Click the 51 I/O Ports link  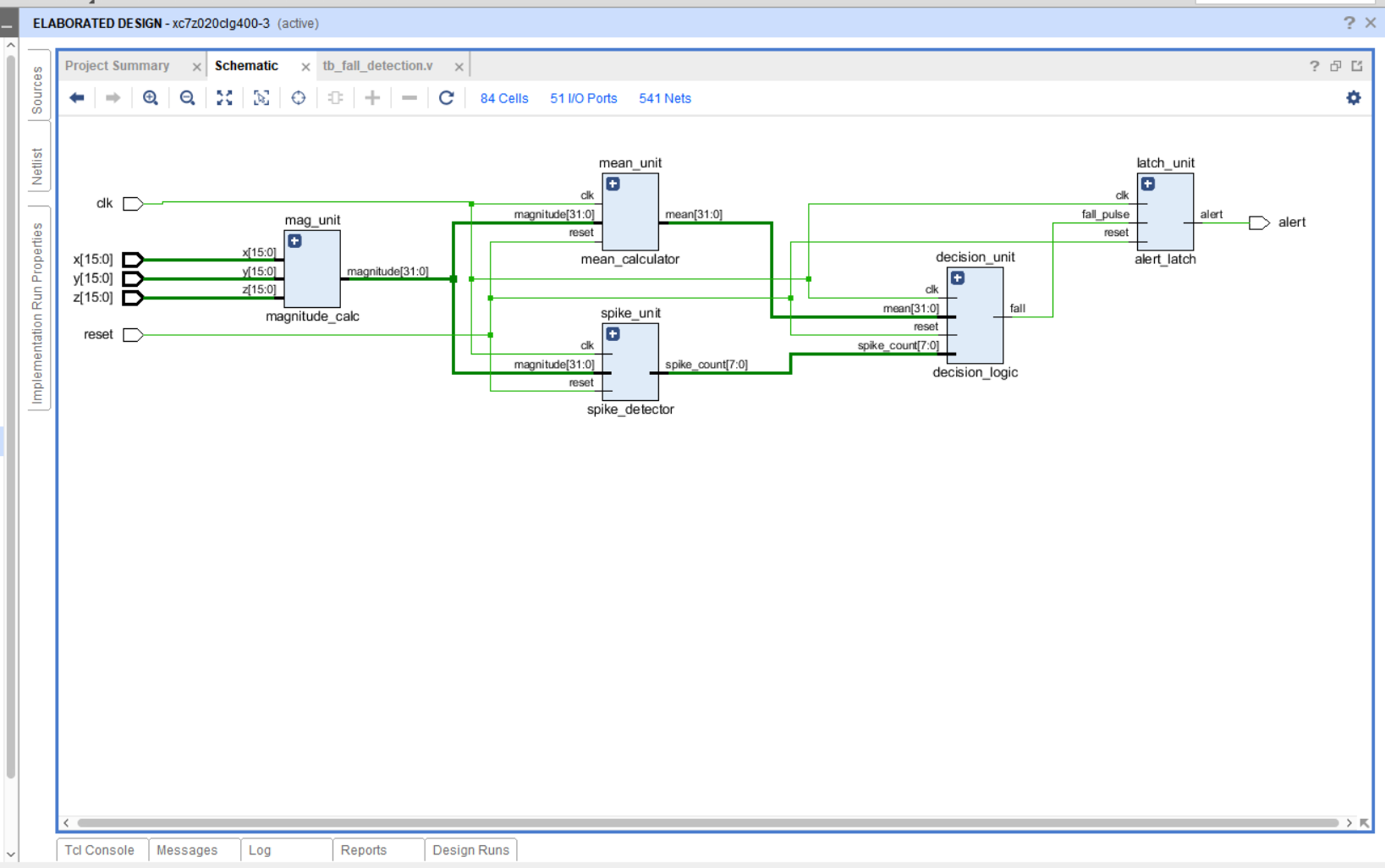(584, 98)
